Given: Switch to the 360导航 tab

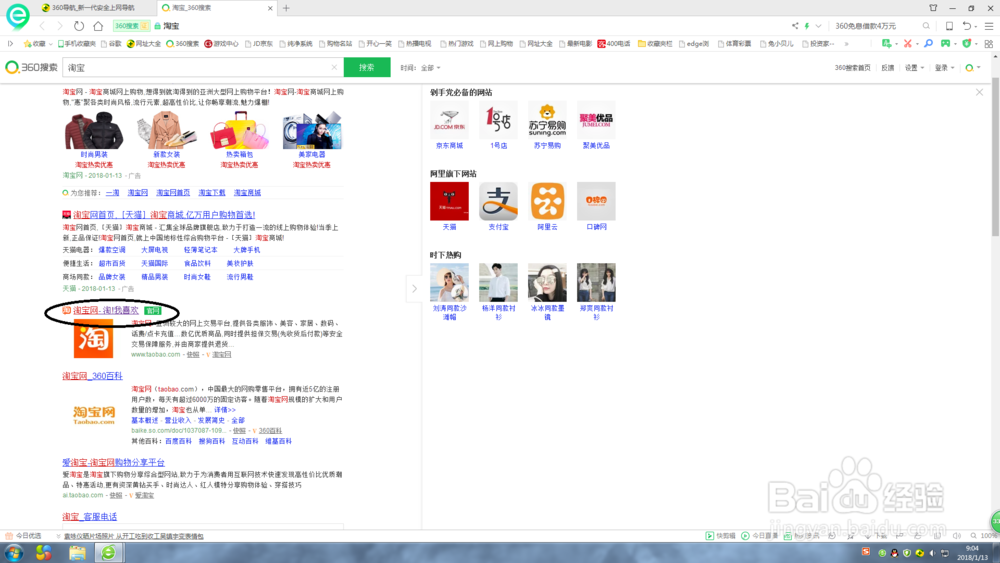Looking at the screenshot, I should [92, 8].
